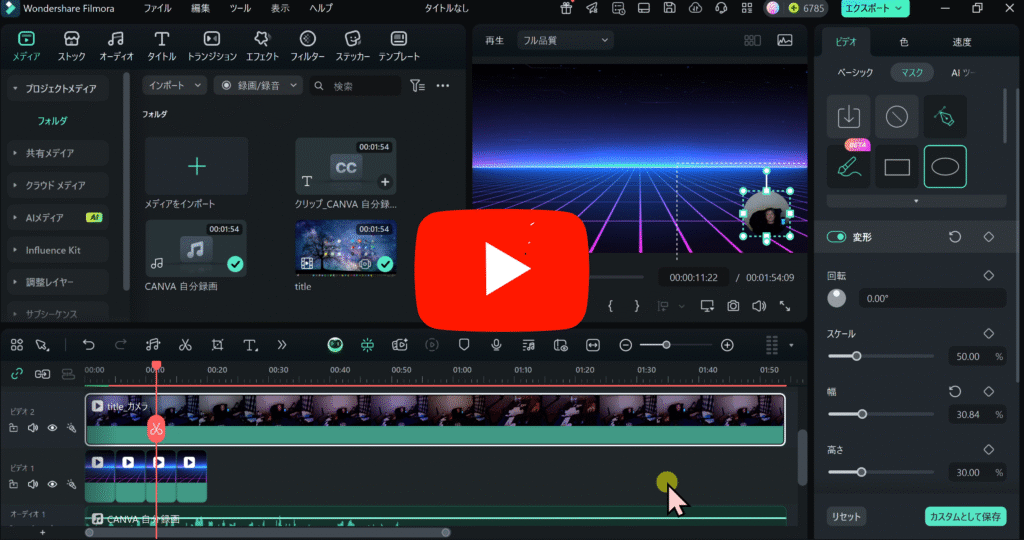The image size is (1024, 540).
Task: Click the redo arrow in timeline toolbar
Action: pyautogui.click(x=121, y=345)
